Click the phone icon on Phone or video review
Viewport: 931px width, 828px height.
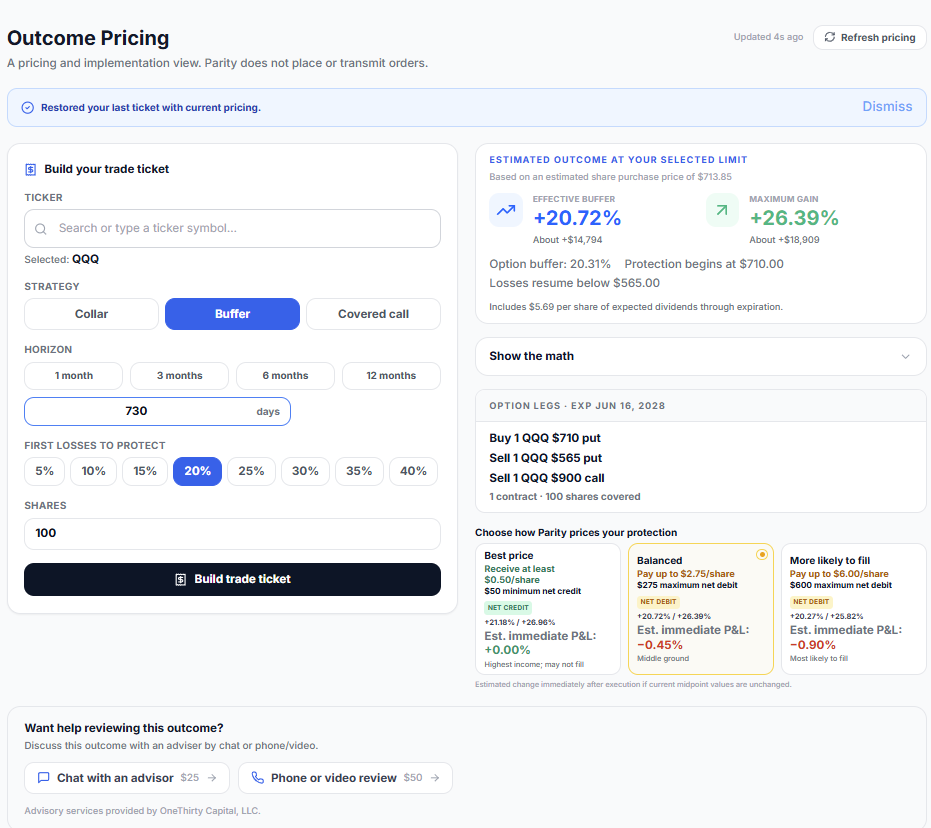tap(258, 778)
